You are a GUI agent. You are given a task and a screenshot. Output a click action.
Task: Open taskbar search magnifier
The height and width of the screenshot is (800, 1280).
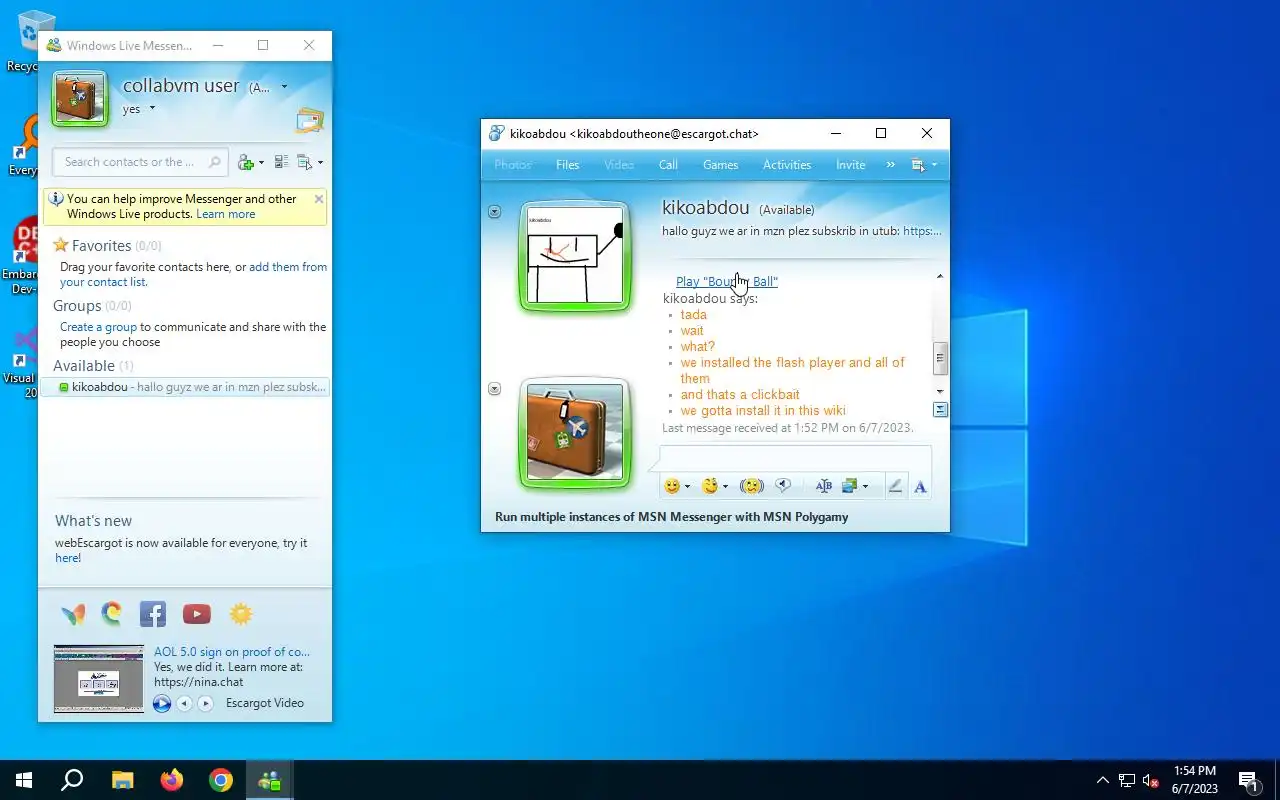[x=72, y=780]
